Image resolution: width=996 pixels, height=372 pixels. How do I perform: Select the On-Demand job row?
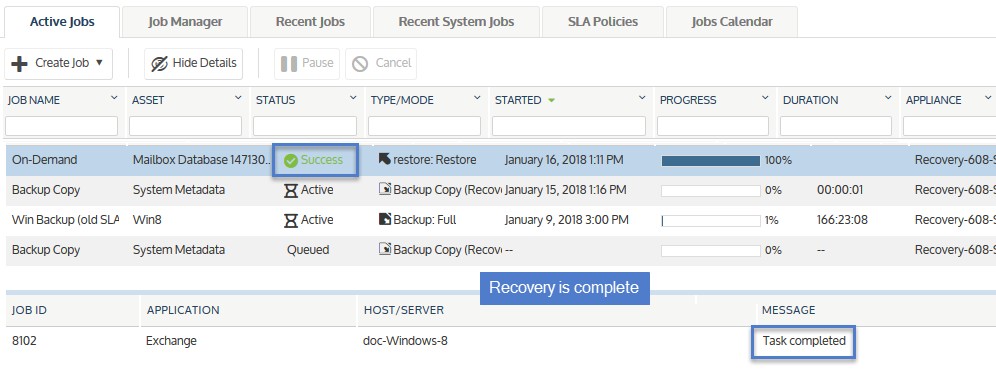(x=501, y=160)
